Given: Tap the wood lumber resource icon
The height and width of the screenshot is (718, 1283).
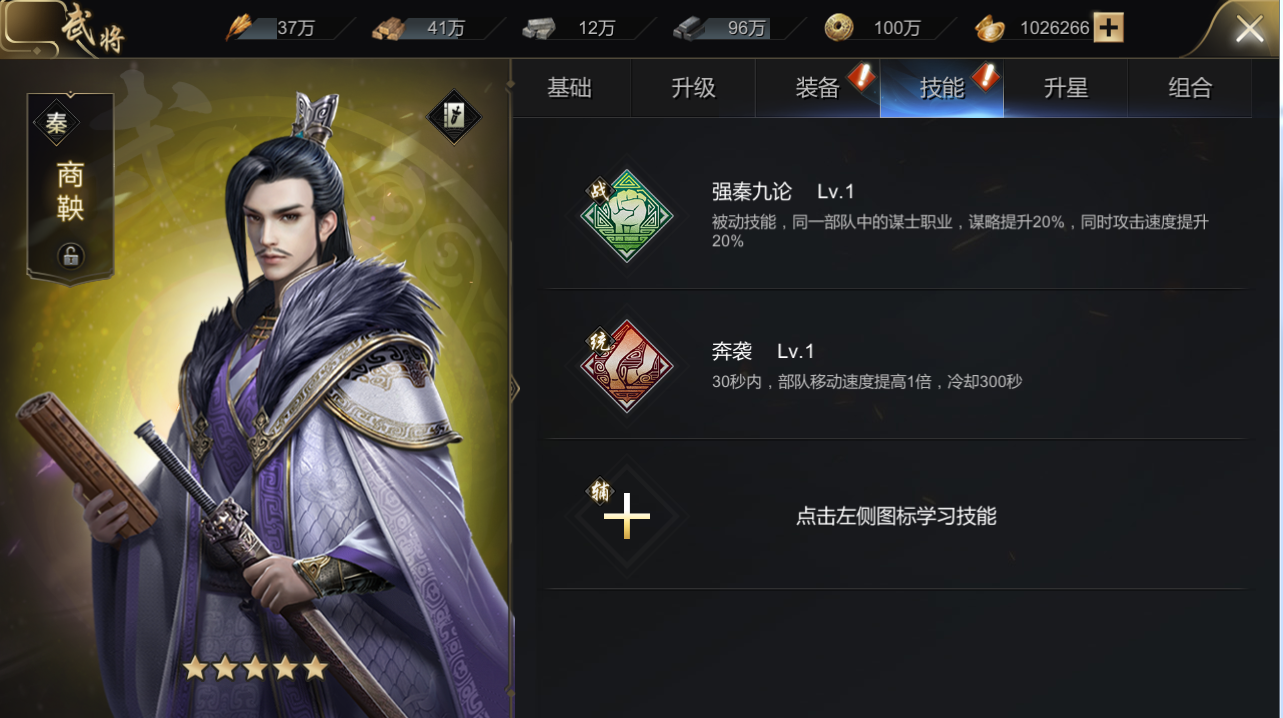Looking at the screenshot, I should tap(388, 29).
